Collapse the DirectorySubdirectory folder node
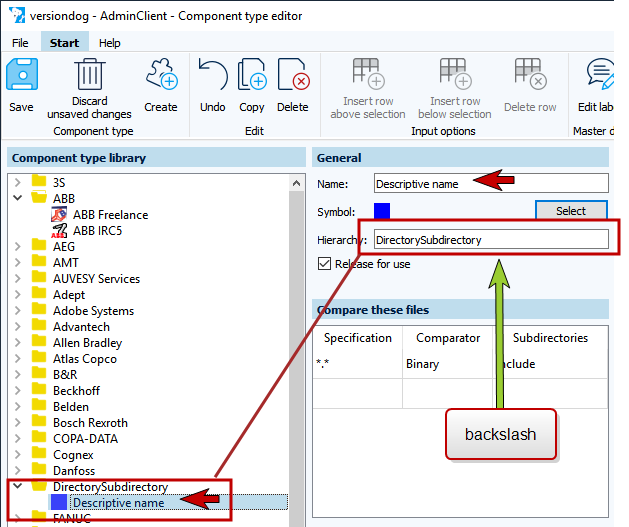The image size is (629, 527). (18, 487)
